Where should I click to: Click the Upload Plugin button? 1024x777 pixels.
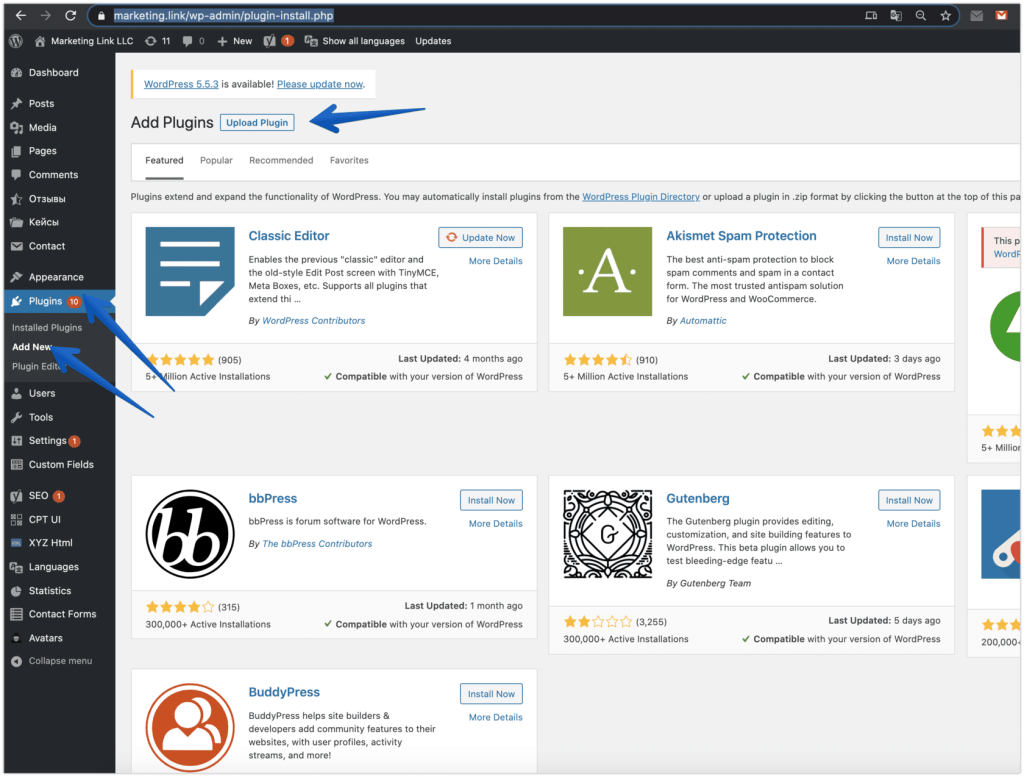pos(256,122)
